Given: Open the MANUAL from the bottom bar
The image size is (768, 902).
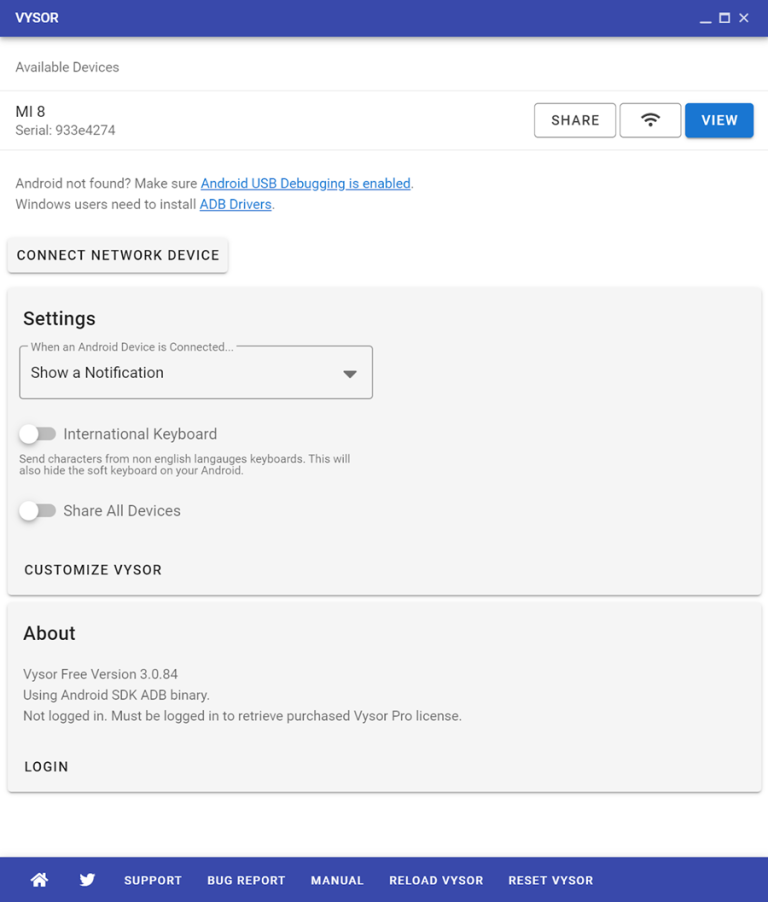Looking at the screenshot, I should 337,880.
